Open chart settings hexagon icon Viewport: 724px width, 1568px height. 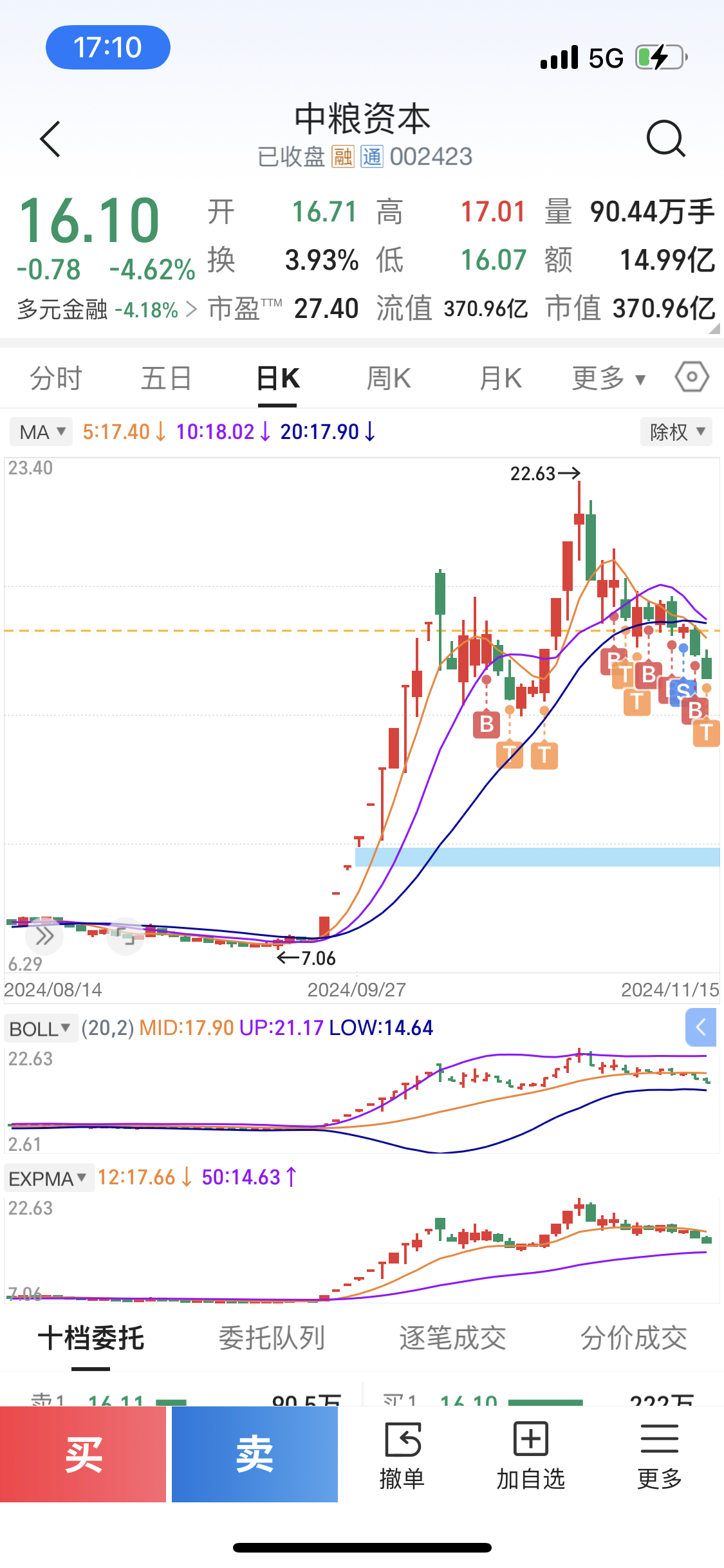coord(692,377)
